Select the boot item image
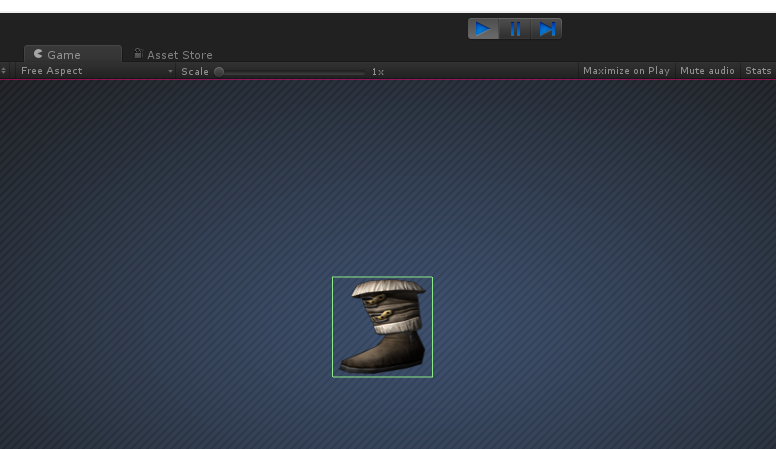The image size is (776, 449). (382, 327)
